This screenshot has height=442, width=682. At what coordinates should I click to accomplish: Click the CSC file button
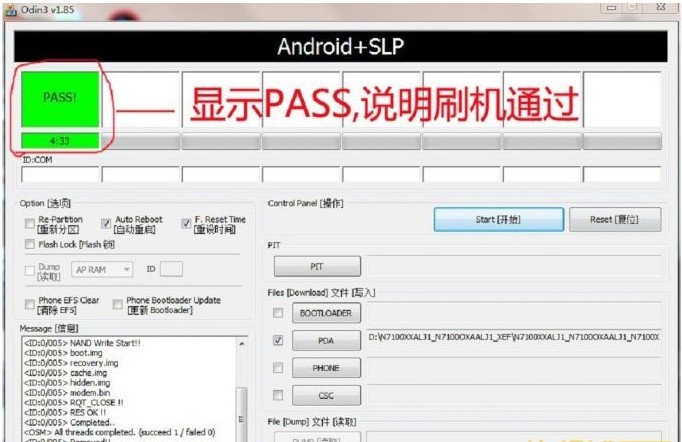326,395
